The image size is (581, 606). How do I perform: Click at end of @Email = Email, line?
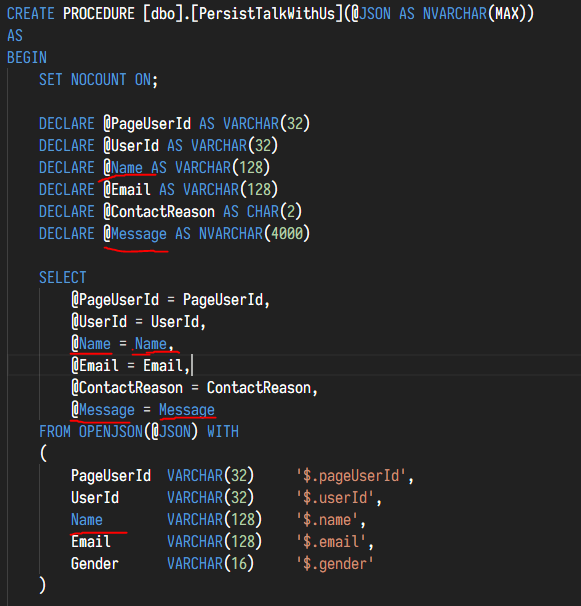pyautogui.click(x=191, y=366)
